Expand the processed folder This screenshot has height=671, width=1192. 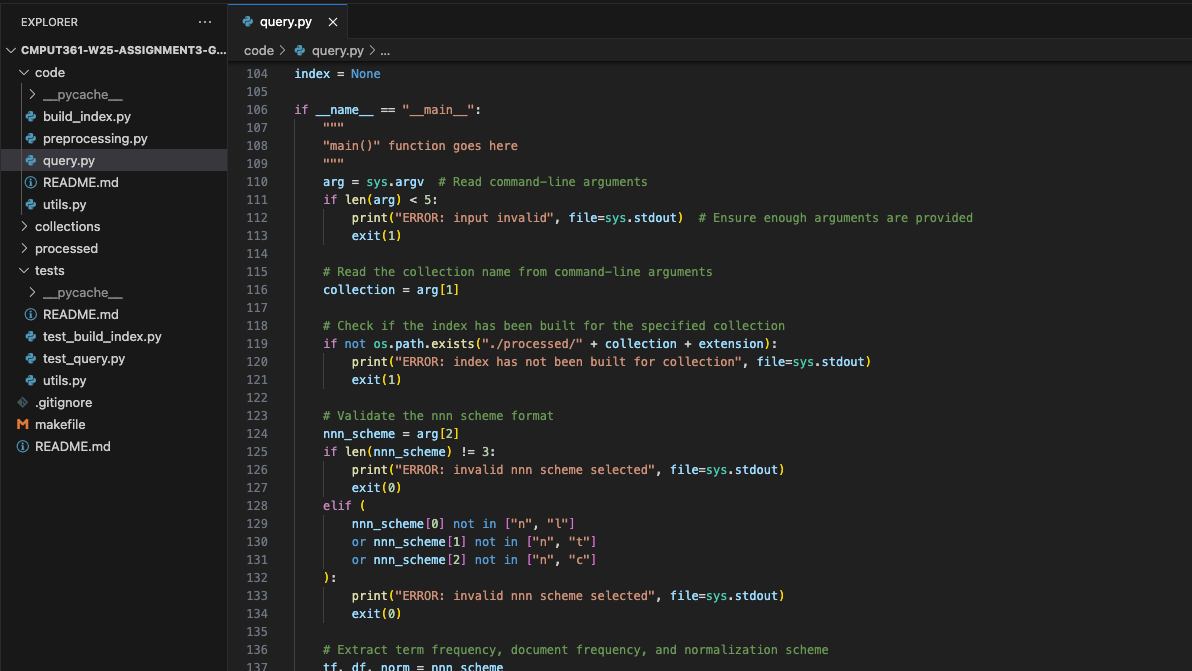24,249
